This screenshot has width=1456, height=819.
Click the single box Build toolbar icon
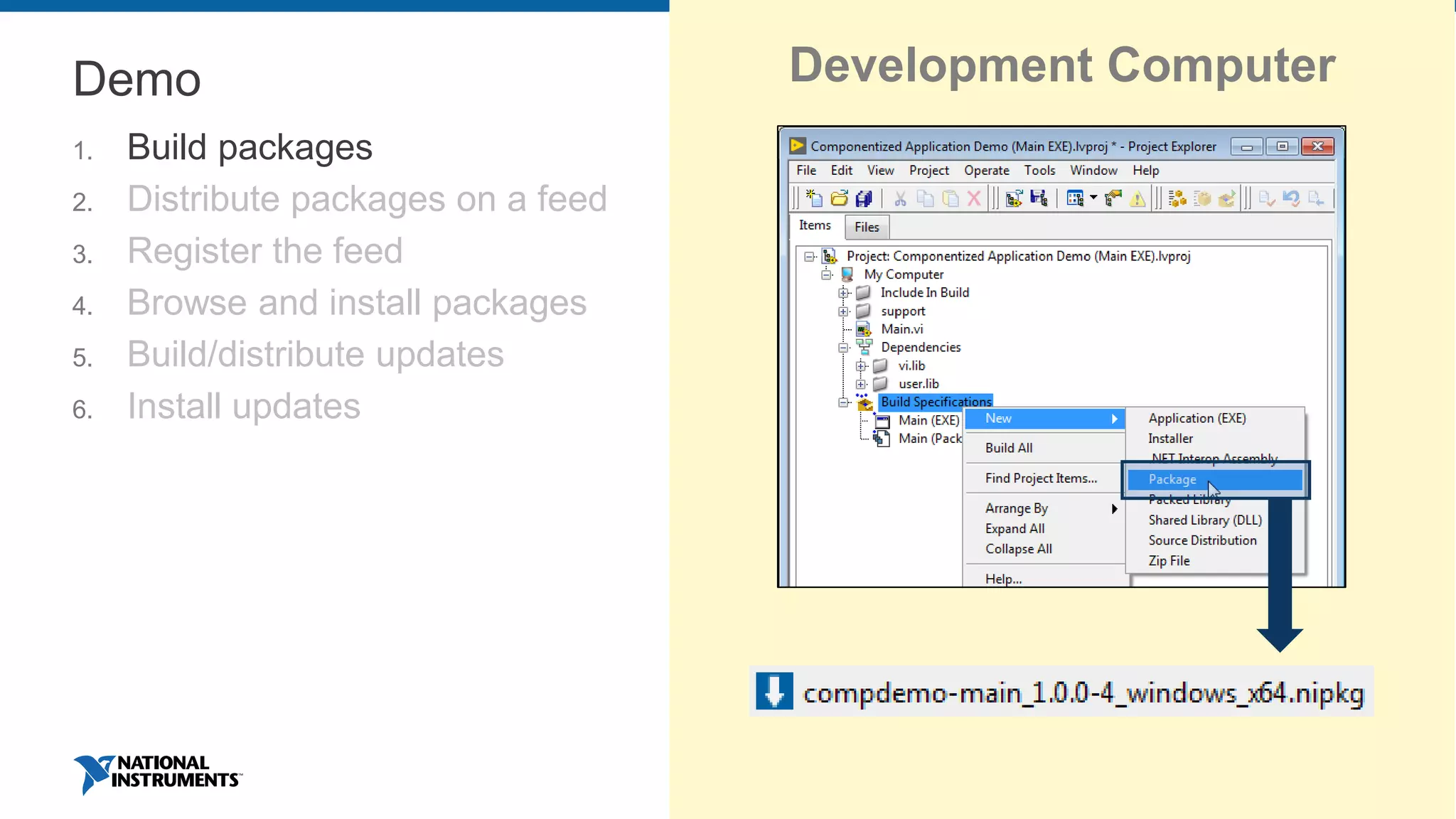pos(1202,198)
